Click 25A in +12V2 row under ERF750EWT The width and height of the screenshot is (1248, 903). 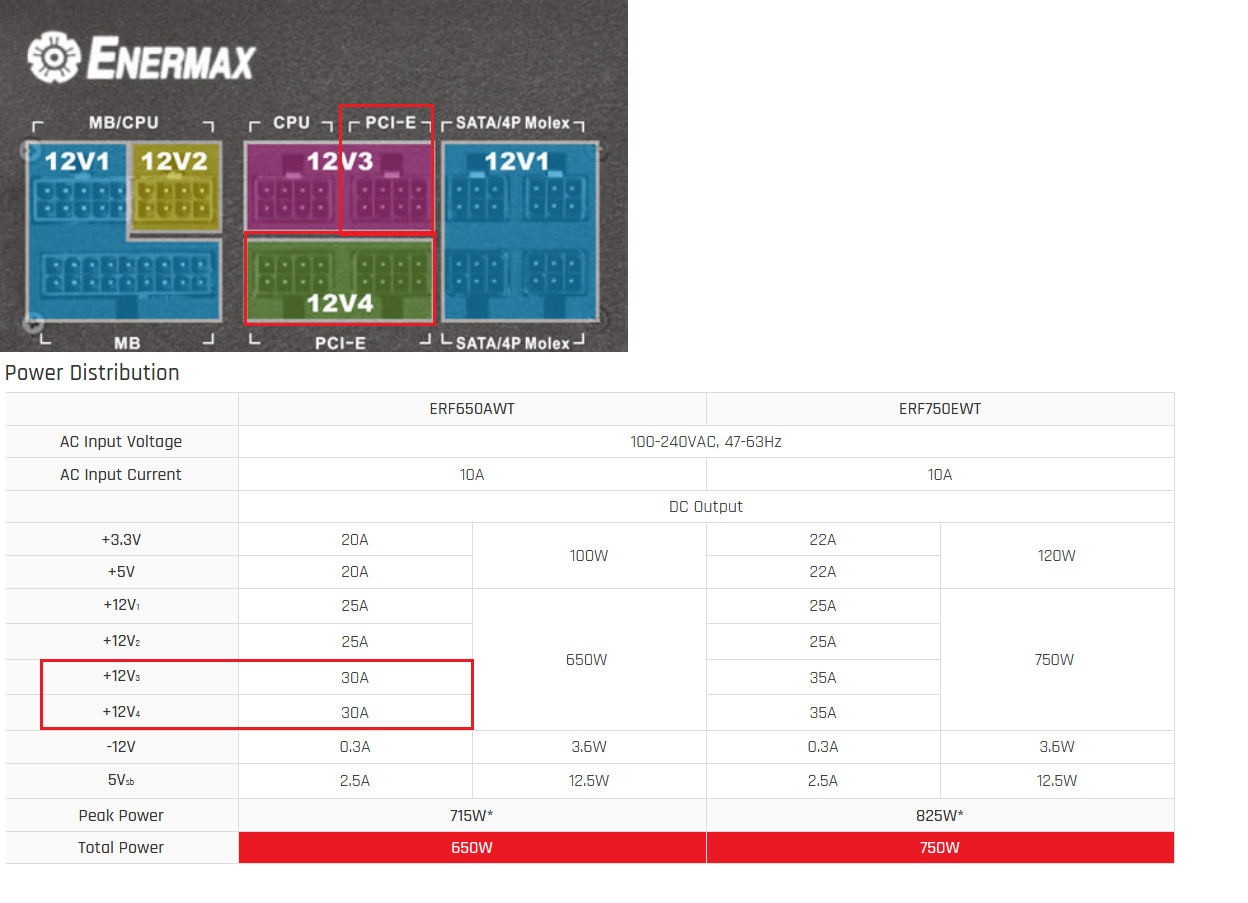pos(823,642)
